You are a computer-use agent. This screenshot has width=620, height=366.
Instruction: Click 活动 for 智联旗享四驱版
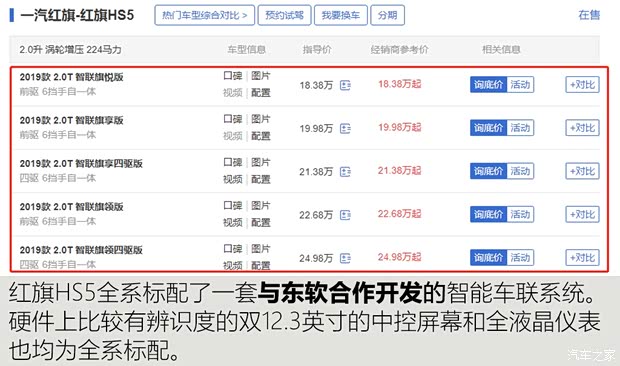tap(520, 171)
